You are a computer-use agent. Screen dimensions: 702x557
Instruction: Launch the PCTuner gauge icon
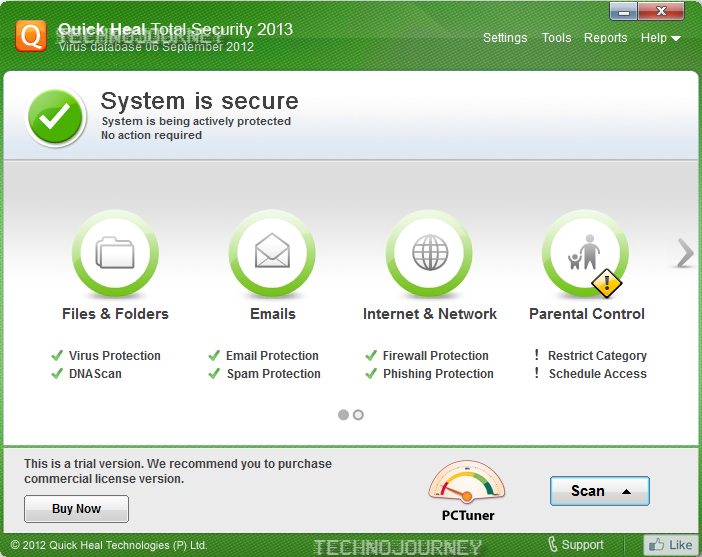pos(467,482)
